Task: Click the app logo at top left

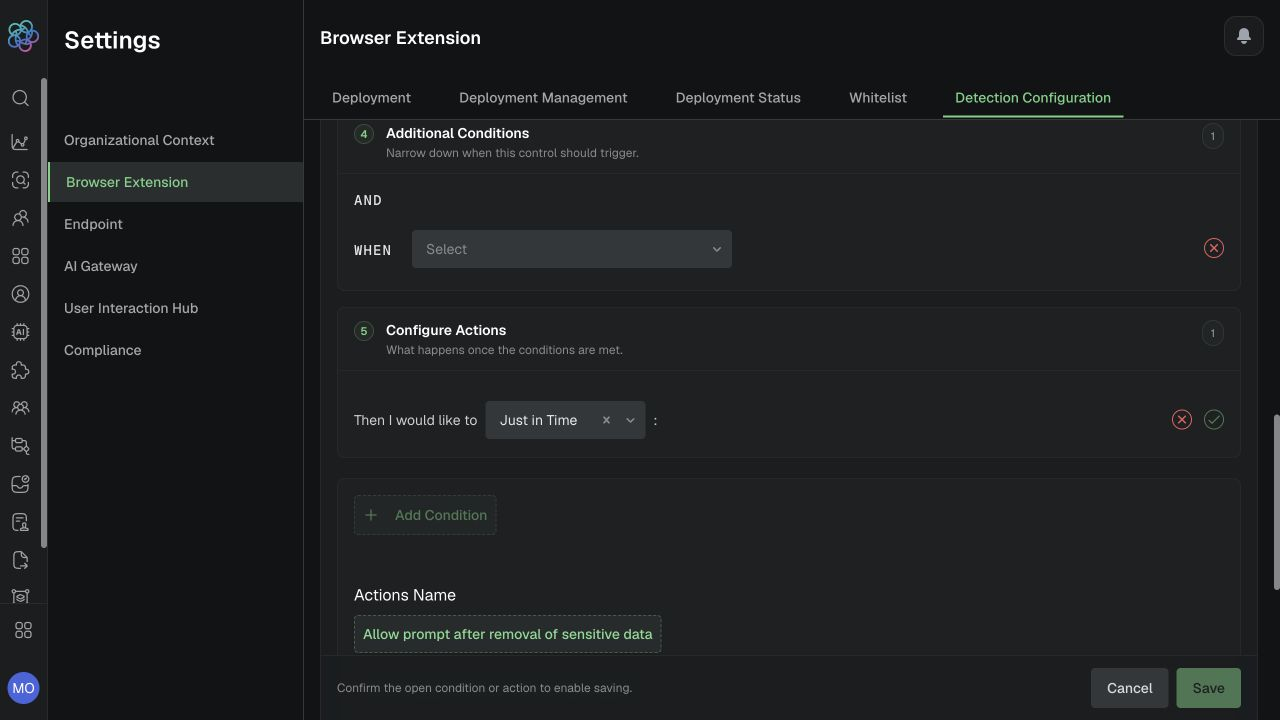Action: (x=23, y=36)
